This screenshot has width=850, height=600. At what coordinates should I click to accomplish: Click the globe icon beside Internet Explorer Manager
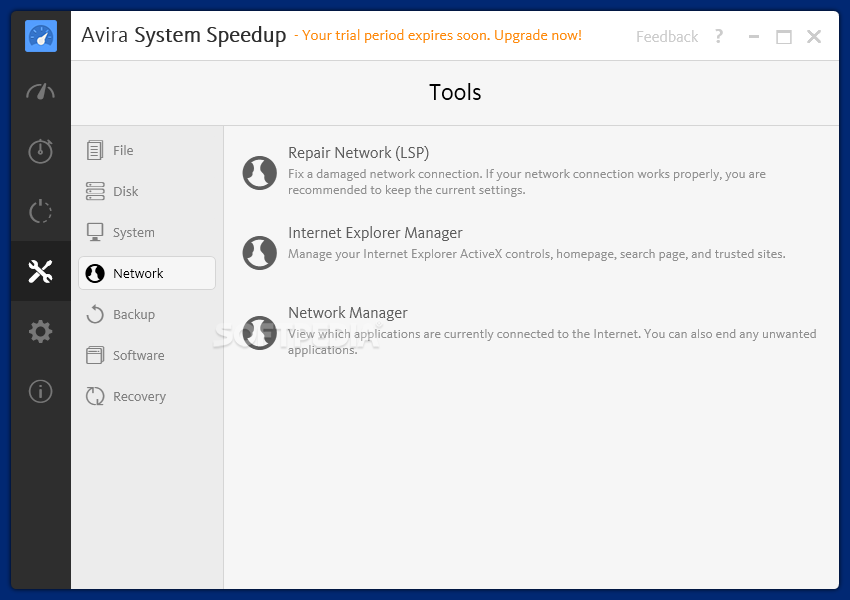[260, 253]
